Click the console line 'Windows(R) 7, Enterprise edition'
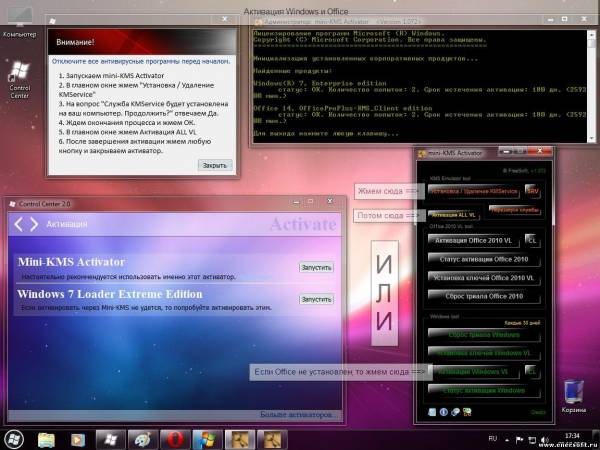This screenshot has width=600, height=450. pos(320,83)
